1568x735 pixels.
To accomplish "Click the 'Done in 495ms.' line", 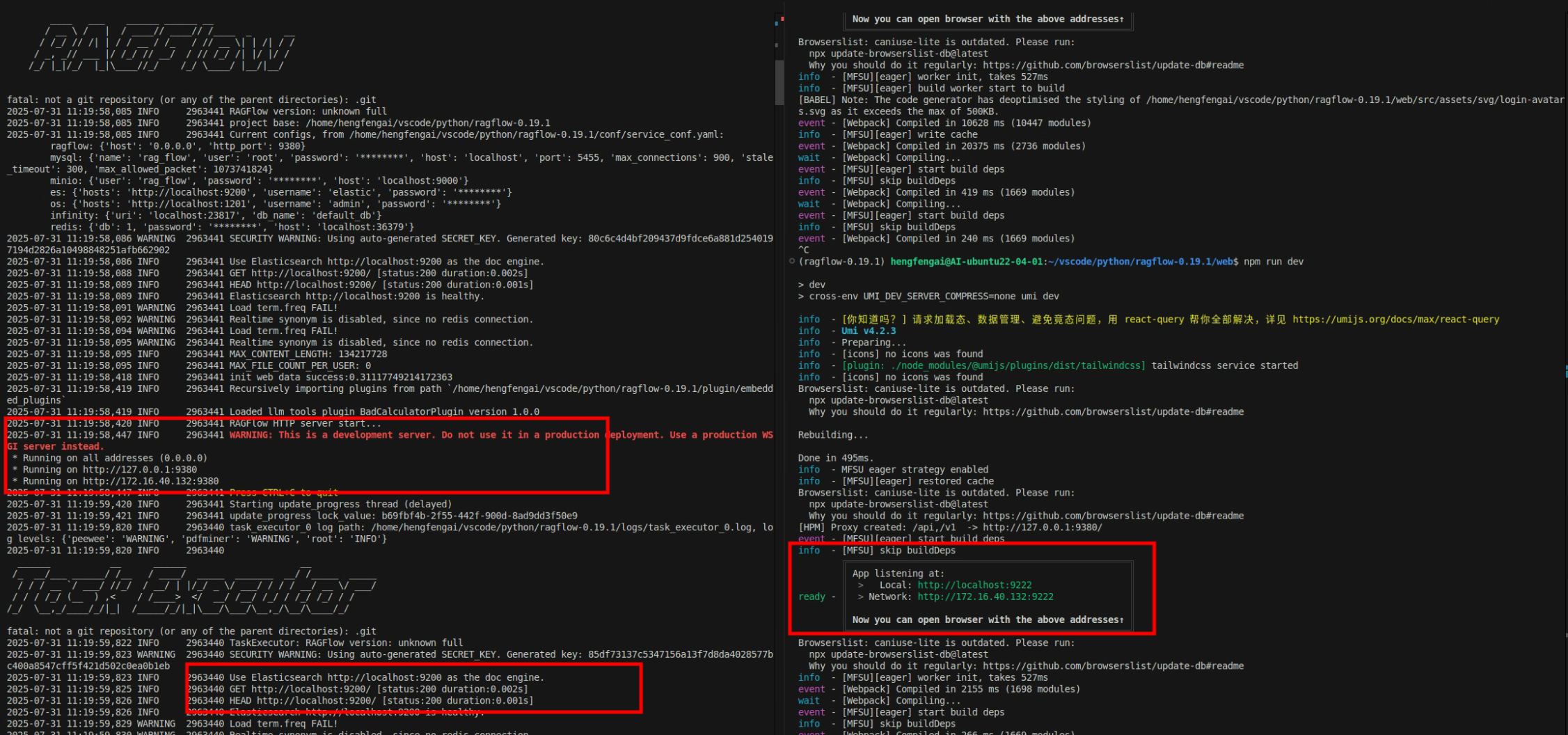I will (x=836, y=458).
